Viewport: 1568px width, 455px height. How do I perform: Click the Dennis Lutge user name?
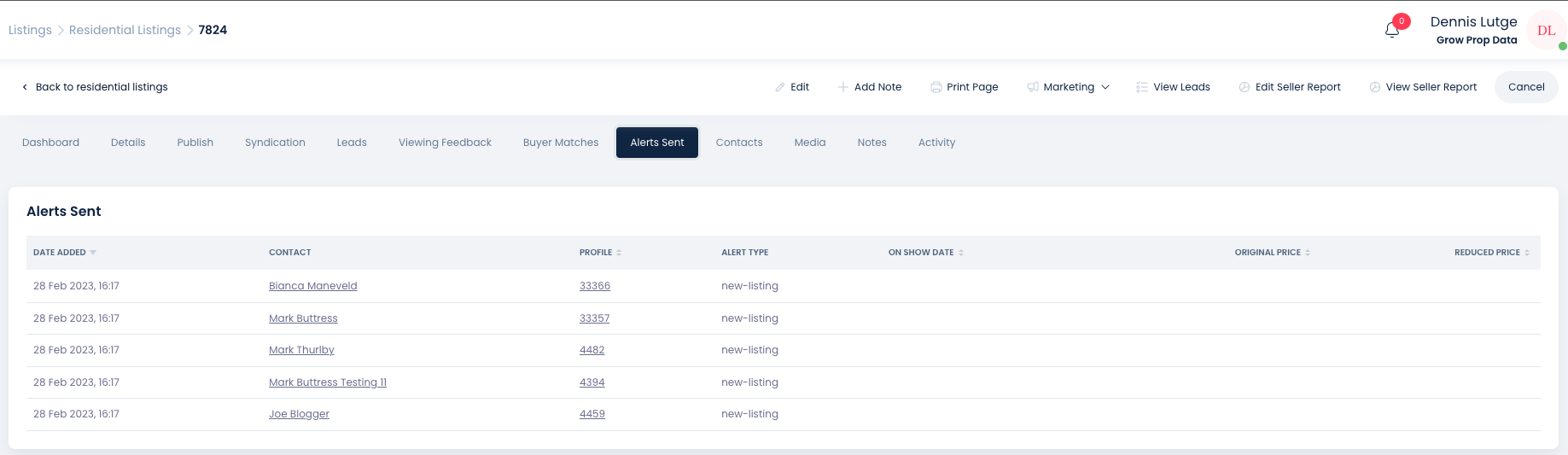1473,22
